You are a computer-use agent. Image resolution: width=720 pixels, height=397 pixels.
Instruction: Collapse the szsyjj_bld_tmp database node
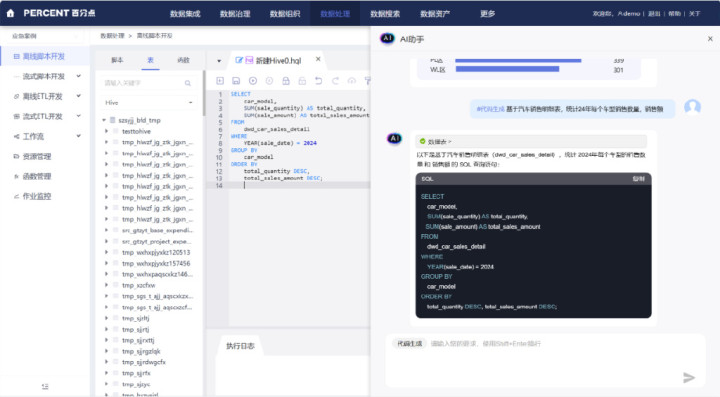pyautogui.click(x=104, y=120)
